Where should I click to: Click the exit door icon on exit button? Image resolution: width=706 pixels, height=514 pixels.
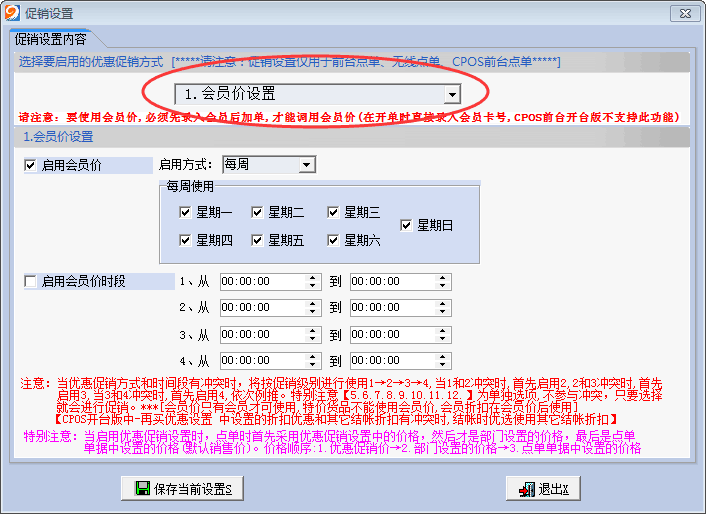526,488
